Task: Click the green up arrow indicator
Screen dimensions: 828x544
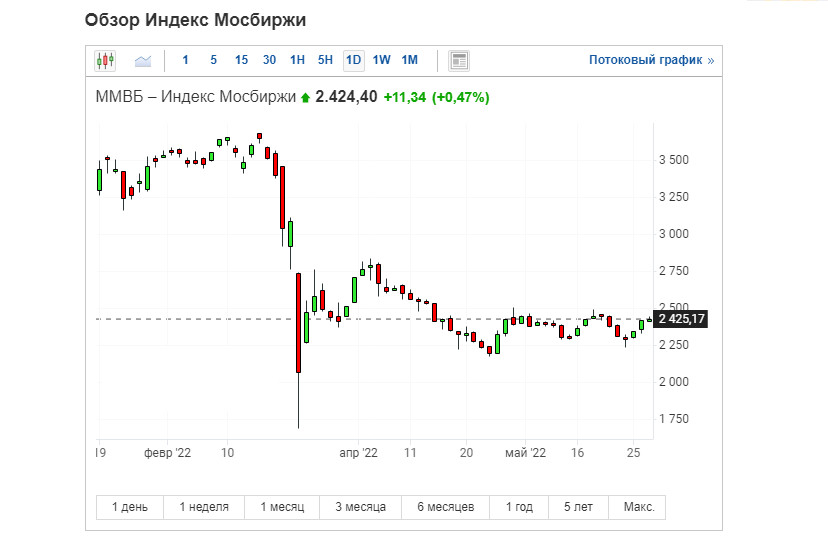Action: click(305, 98)
